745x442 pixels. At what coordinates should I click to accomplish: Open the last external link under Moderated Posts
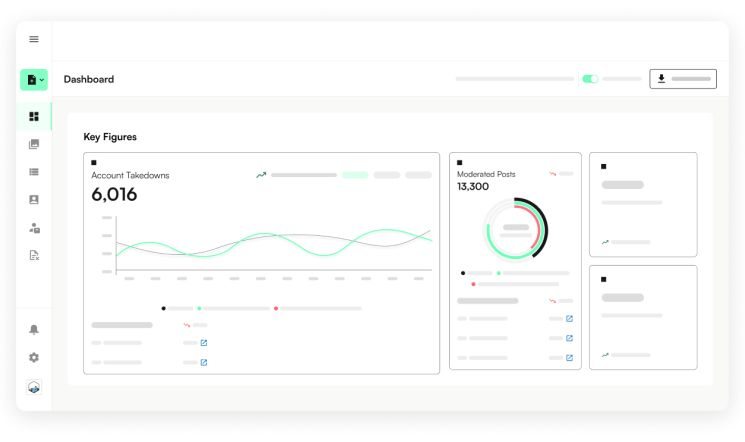tap(569, 357)
